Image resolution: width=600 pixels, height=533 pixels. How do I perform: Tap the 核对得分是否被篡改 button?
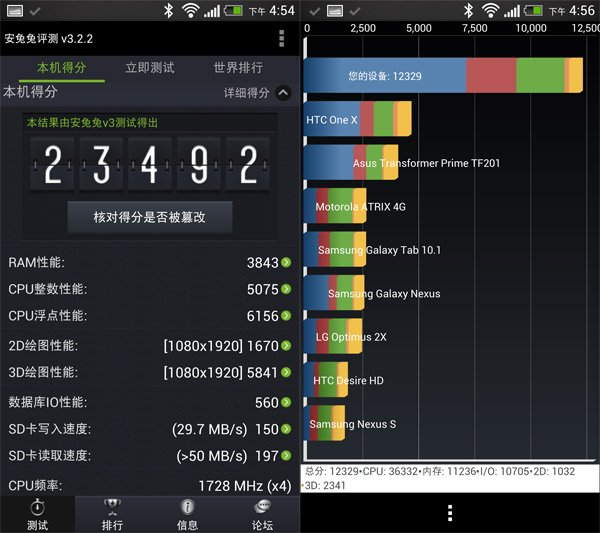150,217
